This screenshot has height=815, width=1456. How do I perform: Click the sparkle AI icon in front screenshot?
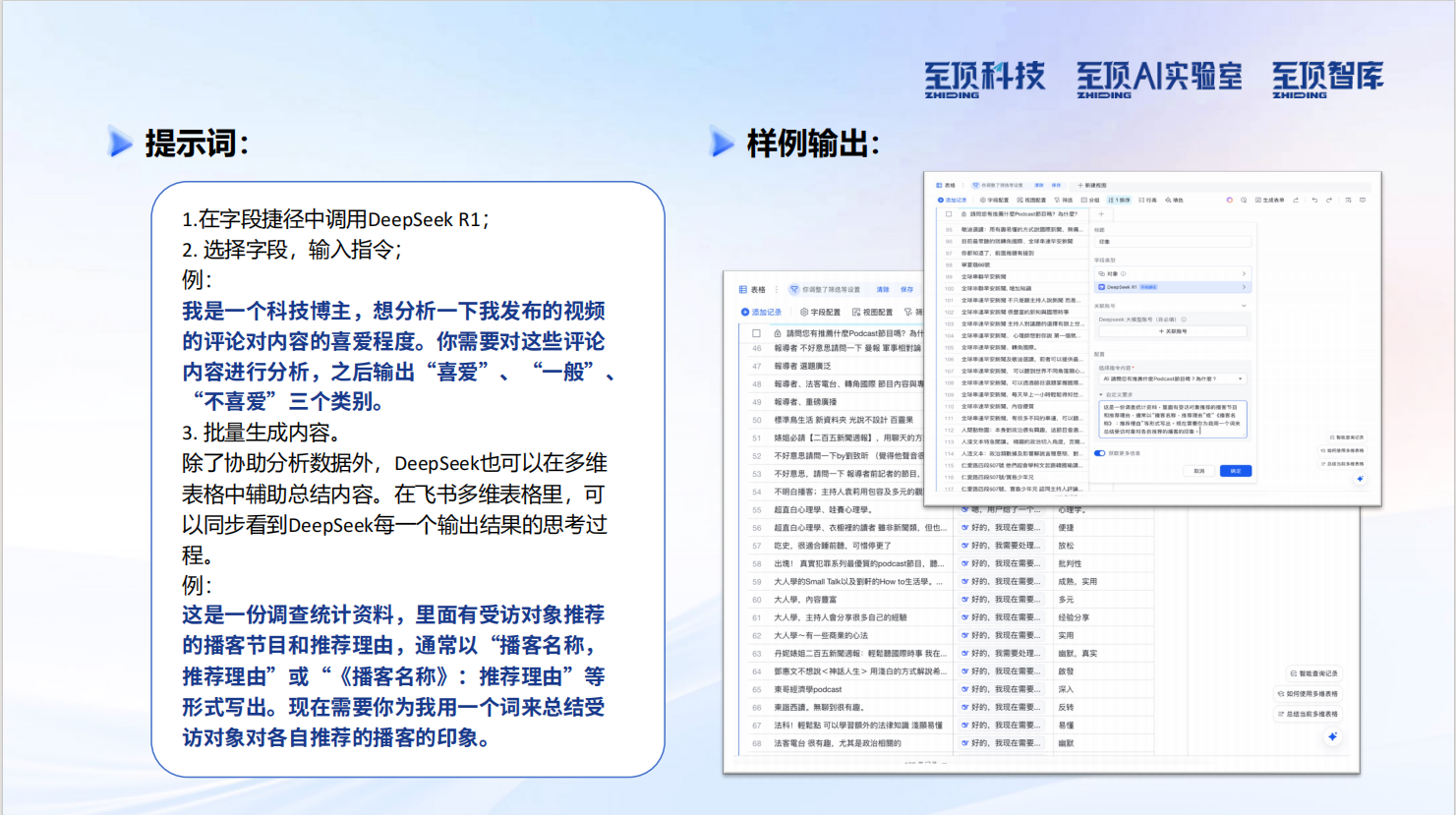1360,479
